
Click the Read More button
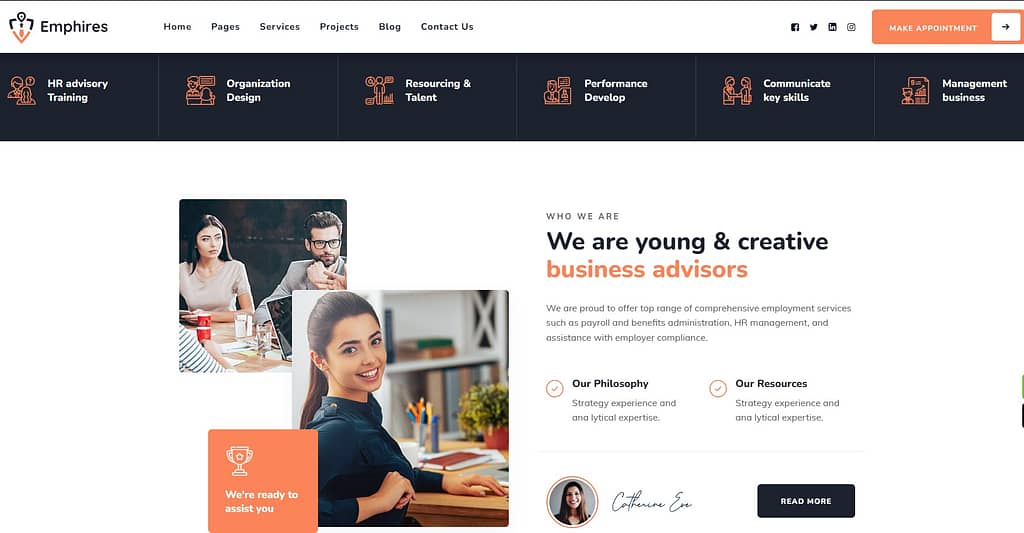(806, 501)
